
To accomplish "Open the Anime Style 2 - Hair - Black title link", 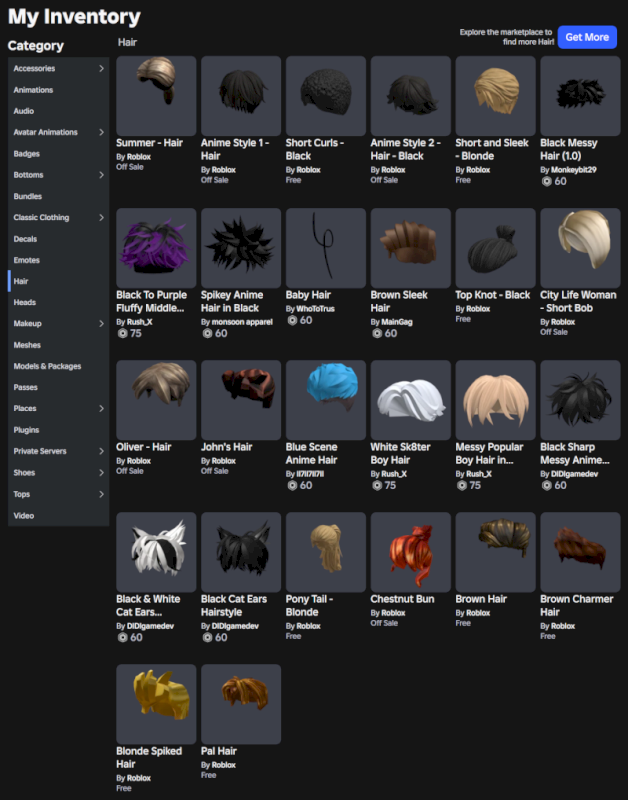I will click(x=405, y=149).
